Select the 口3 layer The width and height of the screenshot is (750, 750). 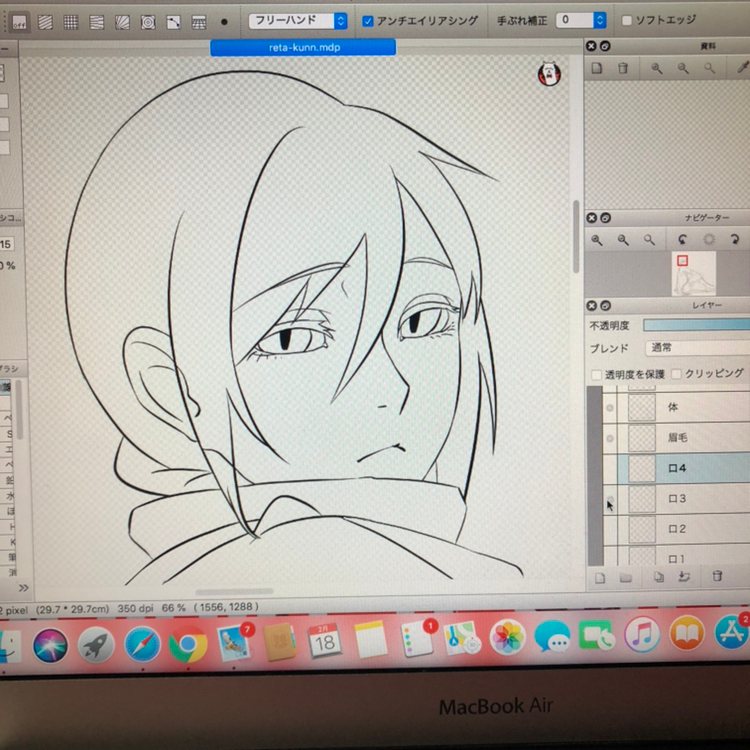pyautogui.click(x=684, y=499)
